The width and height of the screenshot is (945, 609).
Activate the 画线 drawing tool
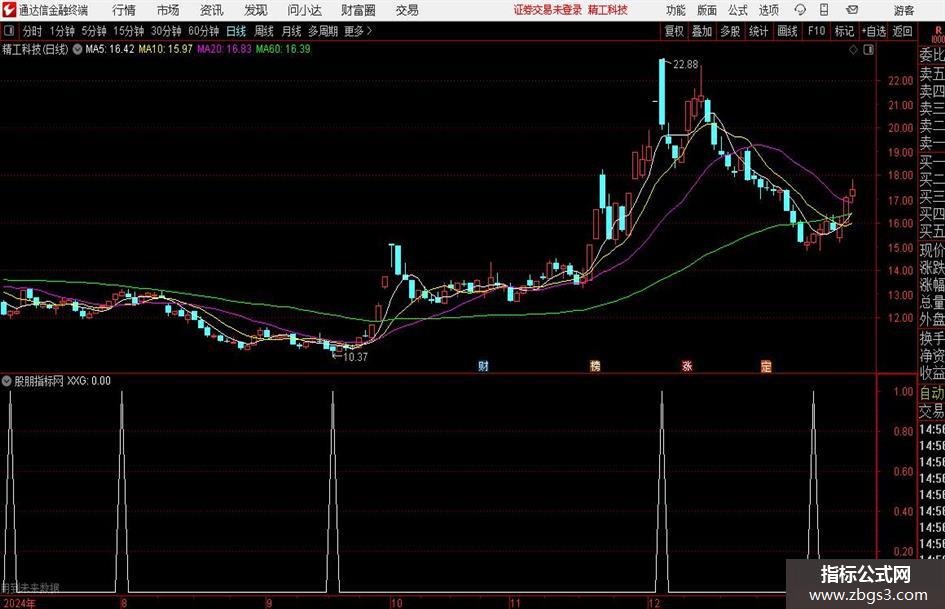point(787,31)
